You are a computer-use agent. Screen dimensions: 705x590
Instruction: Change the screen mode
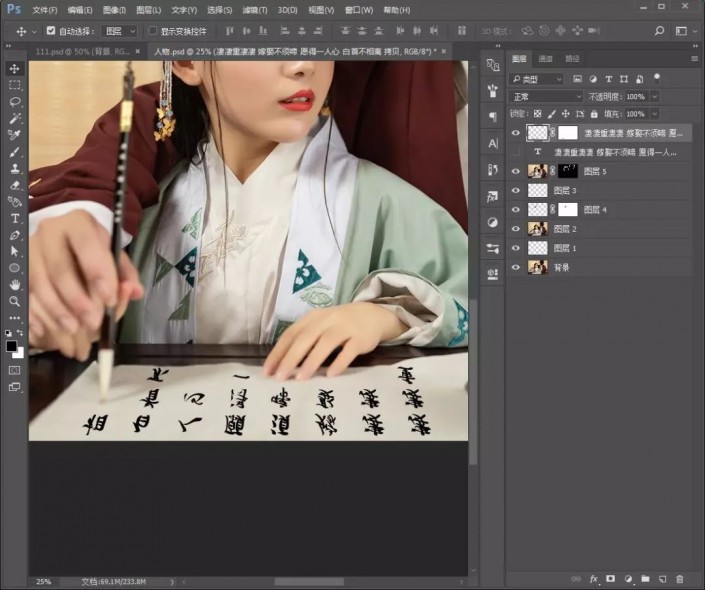coord(14,387)
